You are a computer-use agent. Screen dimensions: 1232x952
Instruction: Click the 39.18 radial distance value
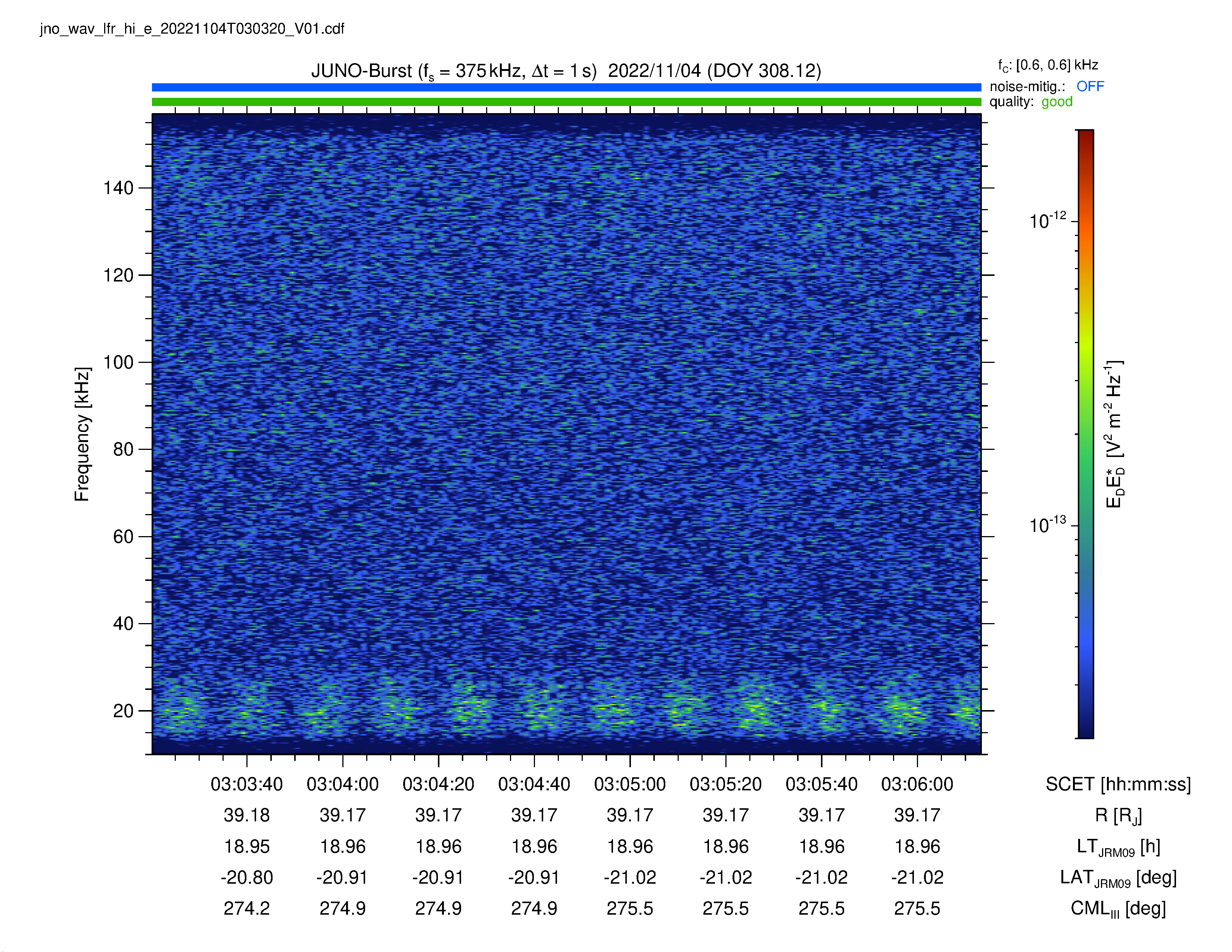pyautogui.click(x=246, y=815)
